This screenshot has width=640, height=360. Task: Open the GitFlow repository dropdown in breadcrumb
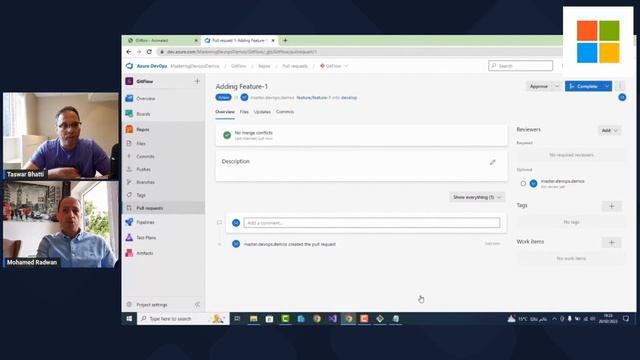(x=333, y=66)
